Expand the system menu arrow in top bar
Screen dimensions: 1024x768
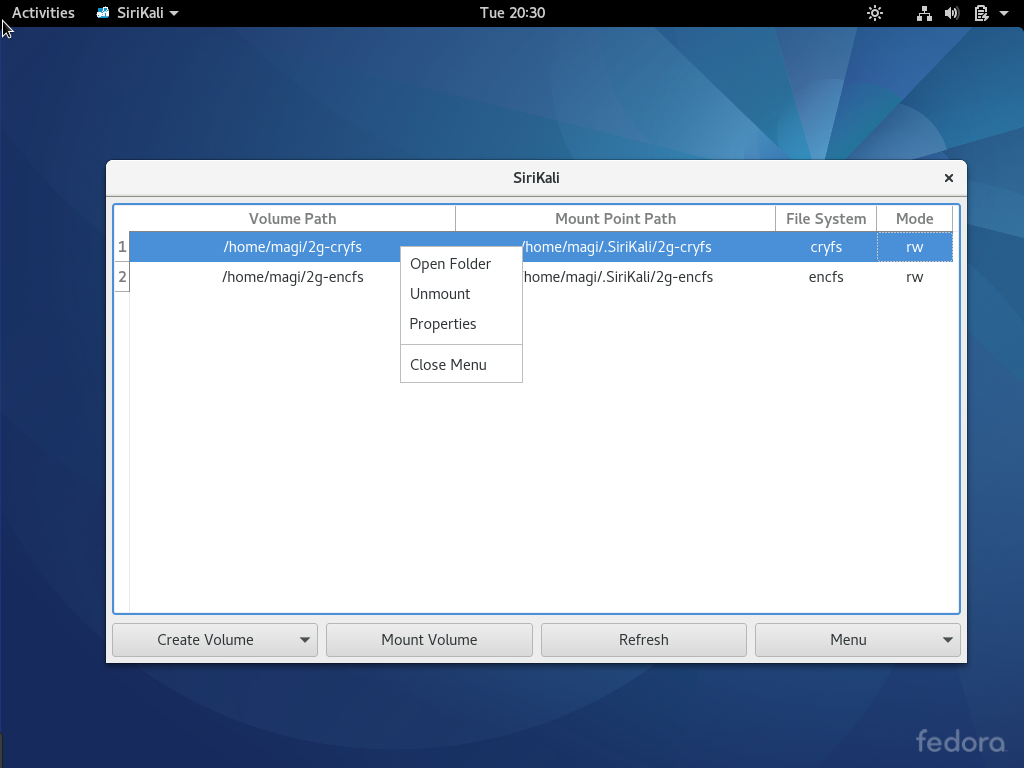point(1004,13)
